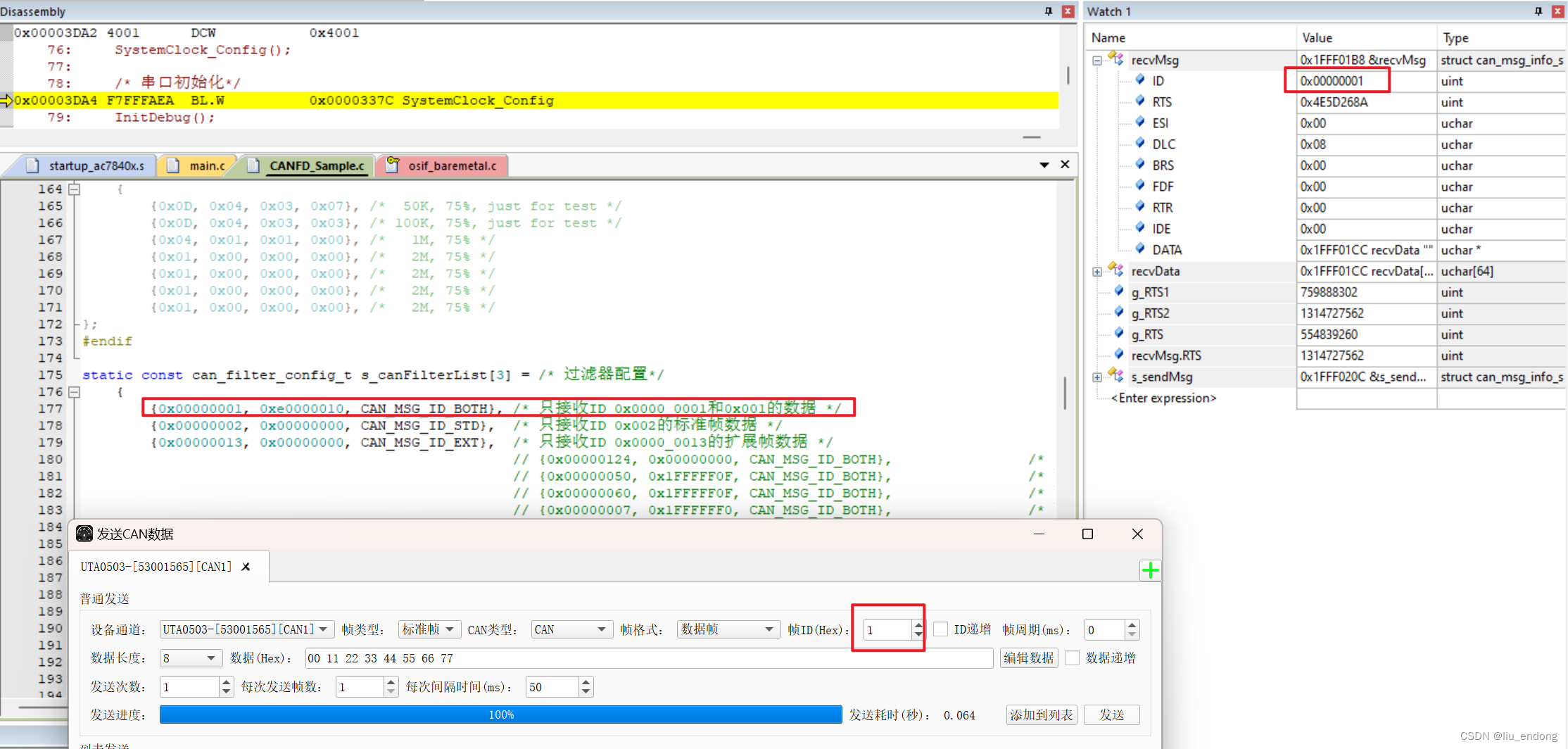1568x749 pixels.
Task: Click the 发送进度 progress bar
Action: pyautogui.click(x=500, y=715)
